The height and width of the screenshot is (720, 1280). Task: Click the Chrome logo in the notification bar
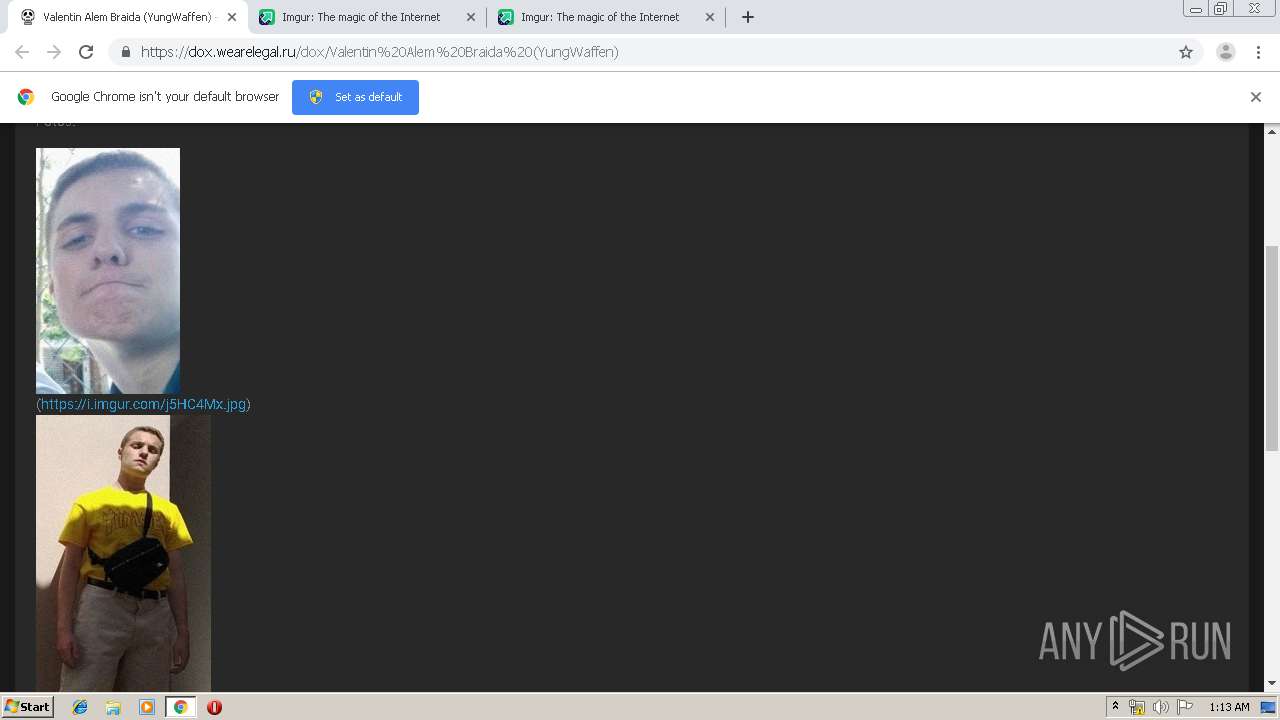click(x=26, y=97)
